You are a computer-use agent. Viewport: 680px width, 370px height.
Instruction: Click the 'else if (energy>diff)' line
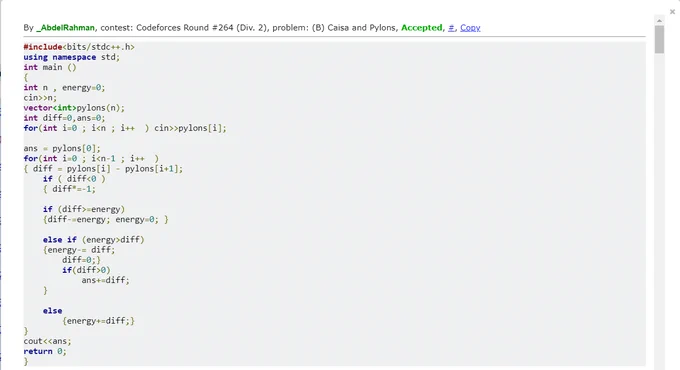tap(93, 240)
